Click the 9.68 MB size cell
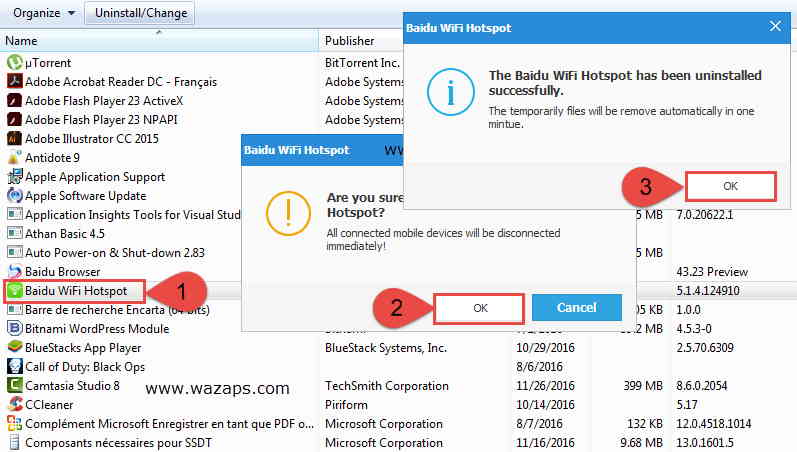This screenshot has height=452, width=797. point(641,443)
